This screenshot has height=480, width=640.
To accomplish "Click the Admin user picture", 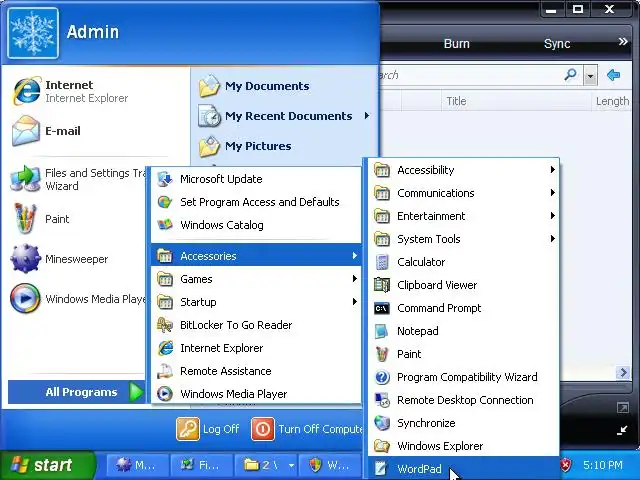I will tap(33, 33).
